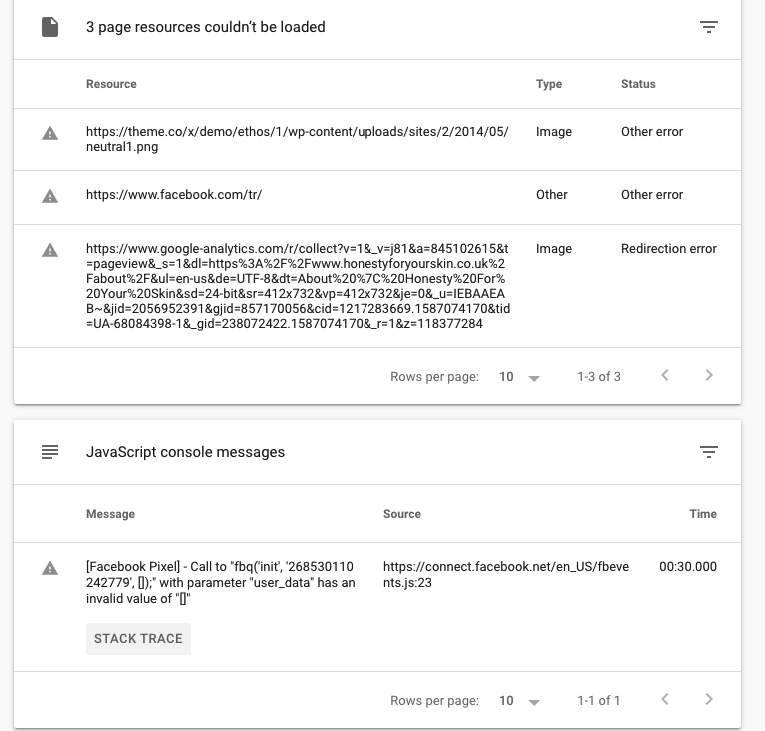Open the STACK TRACE button

click(x=138, y=639)
